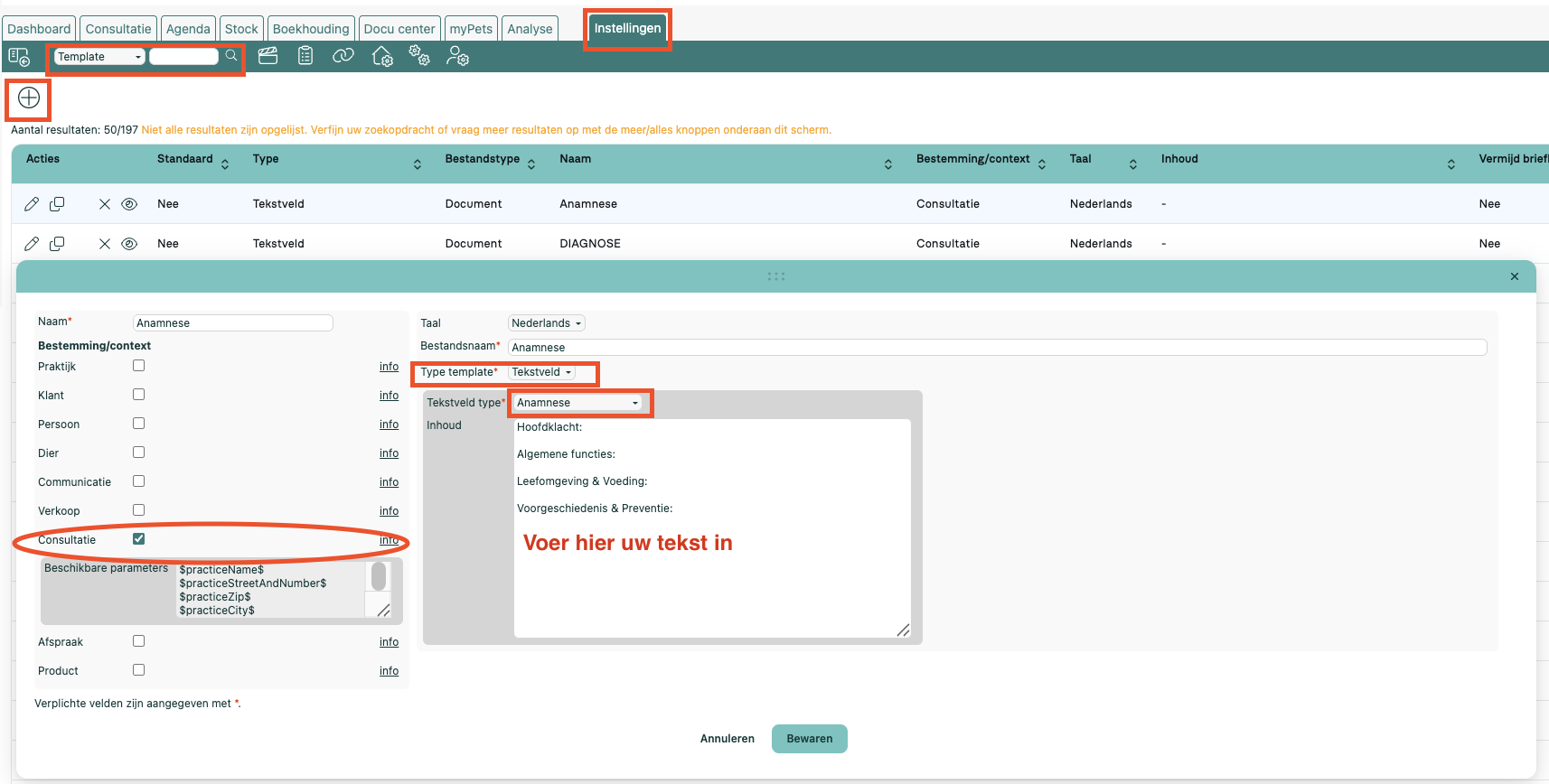This screenshot has height=784, width=1549.
Task: Sort table by Taal column arrows
Action: (x=1133, y=163)
